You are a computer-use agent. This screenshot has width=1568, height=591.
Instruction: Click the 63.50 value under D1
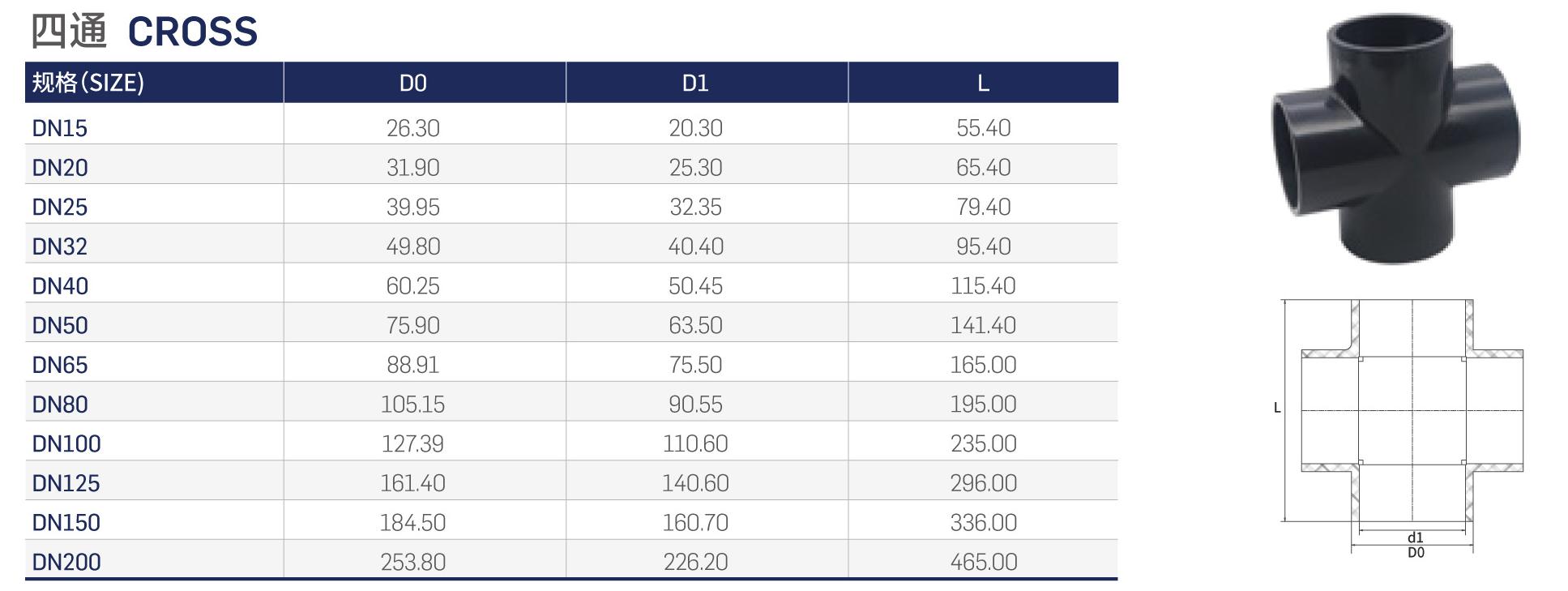695,325
